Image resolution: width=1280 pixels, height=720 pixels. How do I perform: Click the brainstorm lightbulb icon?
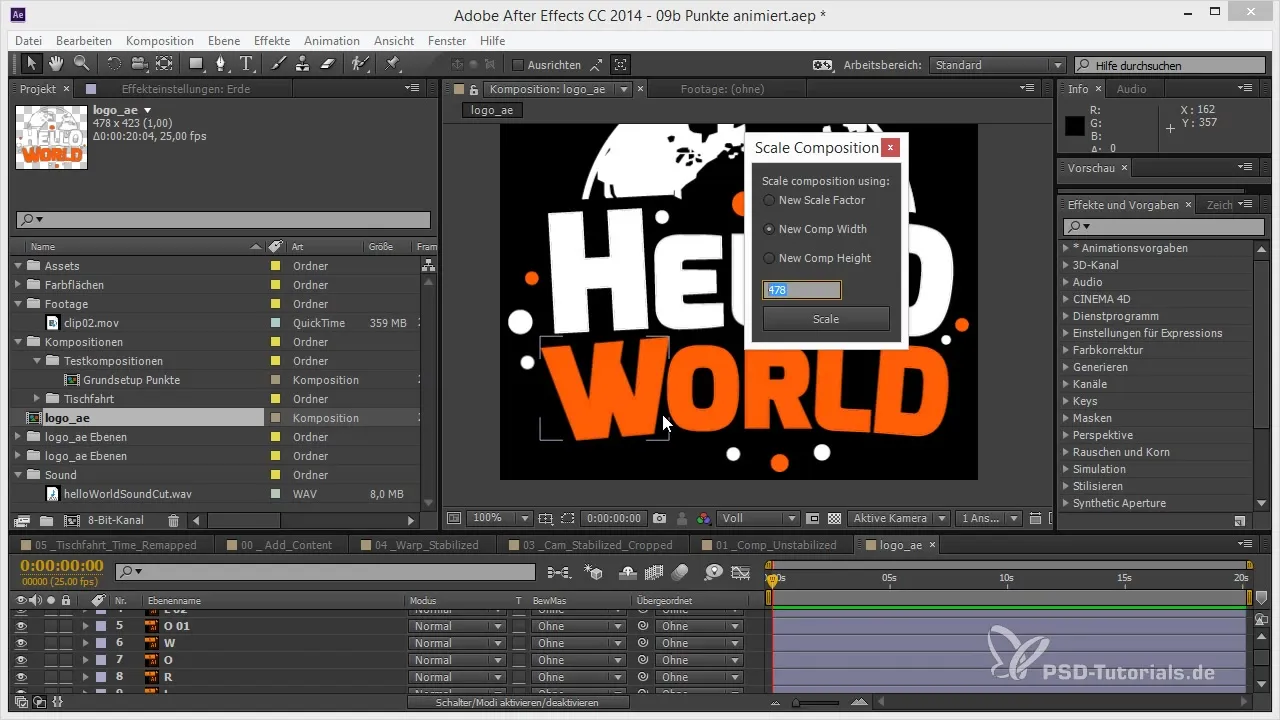(x=713, y=572)
